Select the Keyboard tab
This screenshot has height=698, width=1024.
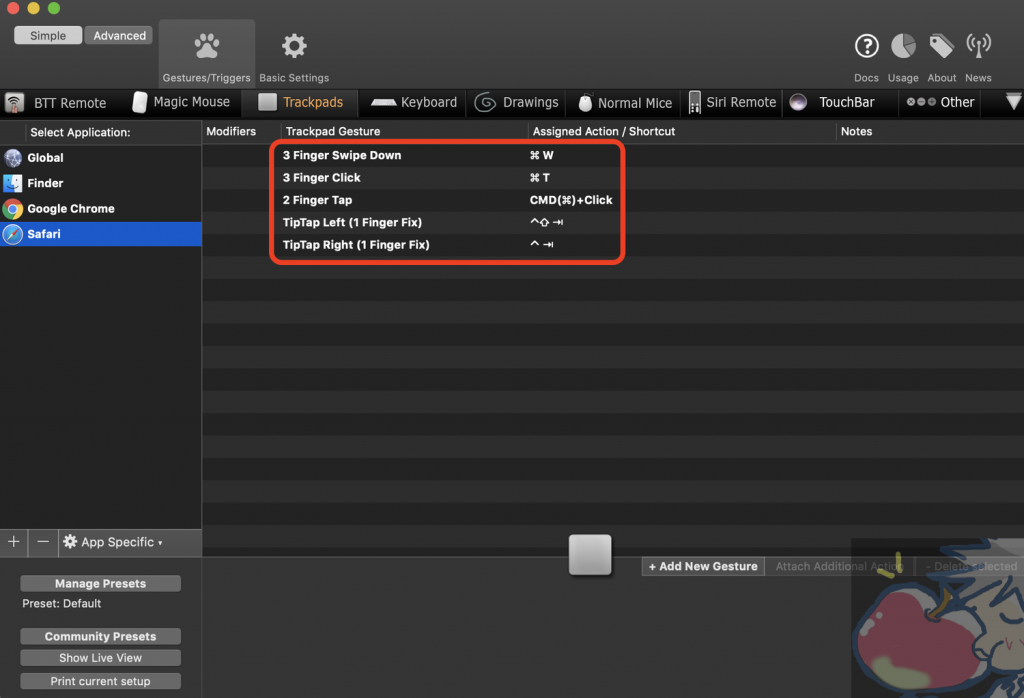[x=414, y=102]
